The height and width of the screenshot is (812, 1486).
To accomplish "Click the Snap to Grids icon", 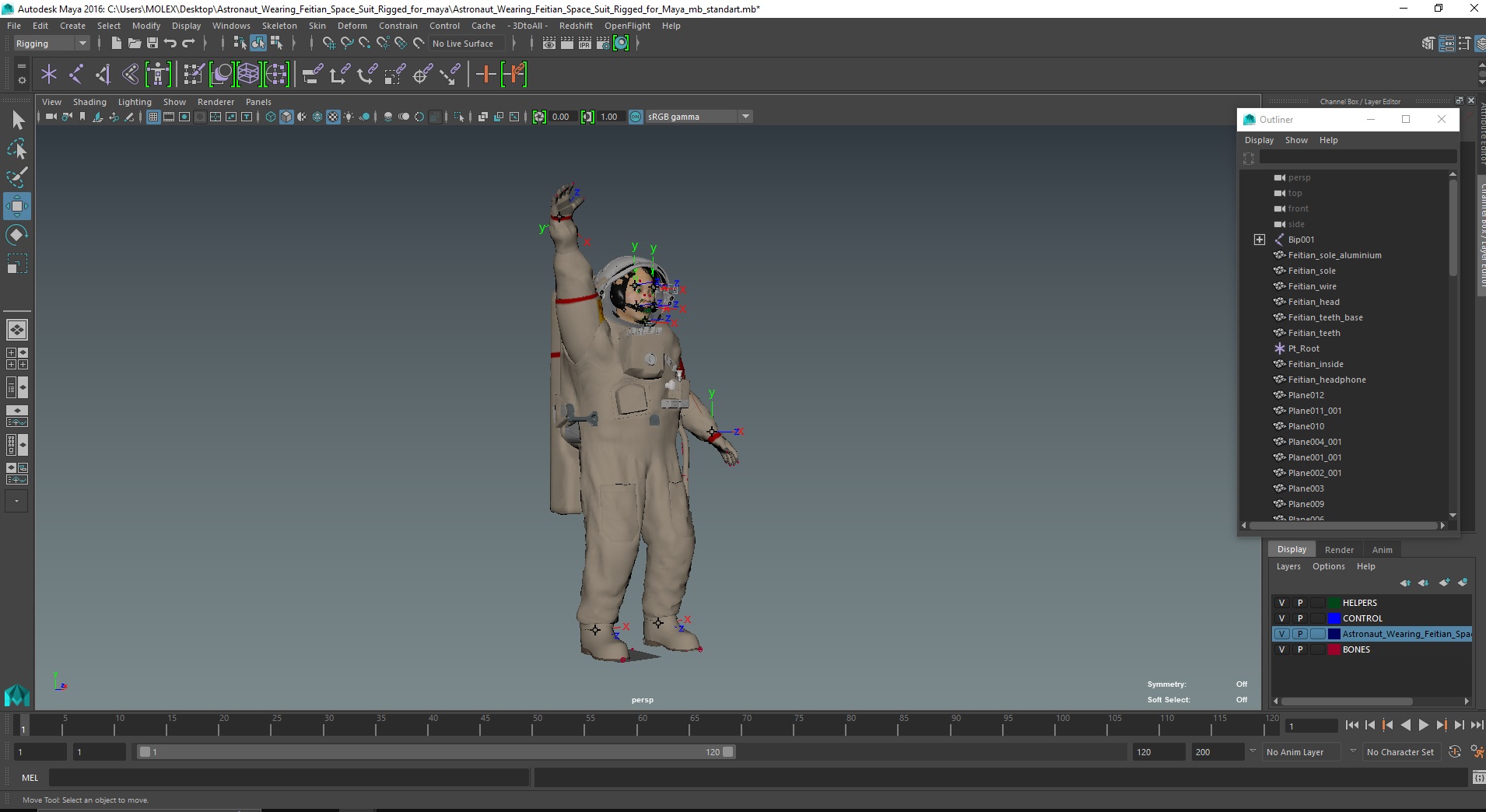I will point(329,44).
